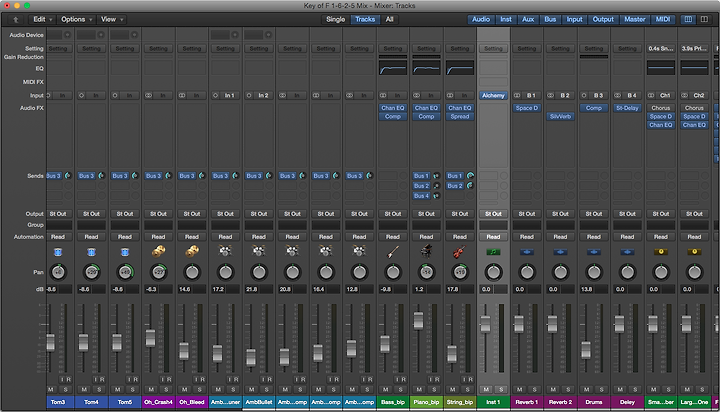
Task: Click the Tom3 stereo input format icon
Action: [x=49, y=96]
